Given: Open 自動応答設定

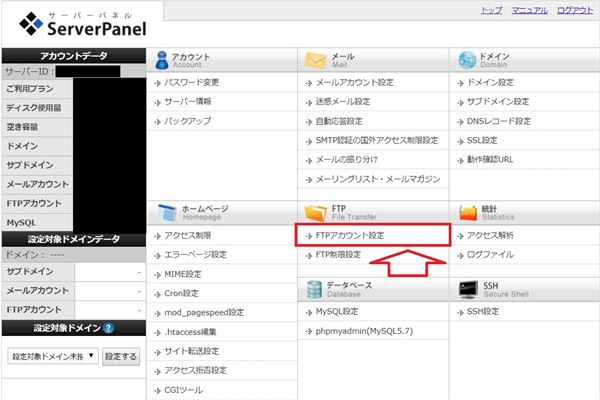Looking at the screenshot, I should pos(339,121).
